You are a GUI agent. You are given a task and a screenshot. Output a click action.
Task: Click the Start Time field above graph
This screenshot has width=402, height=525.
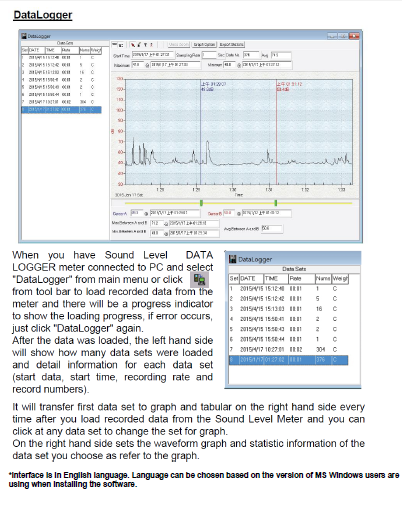click(x=153, y=55)
